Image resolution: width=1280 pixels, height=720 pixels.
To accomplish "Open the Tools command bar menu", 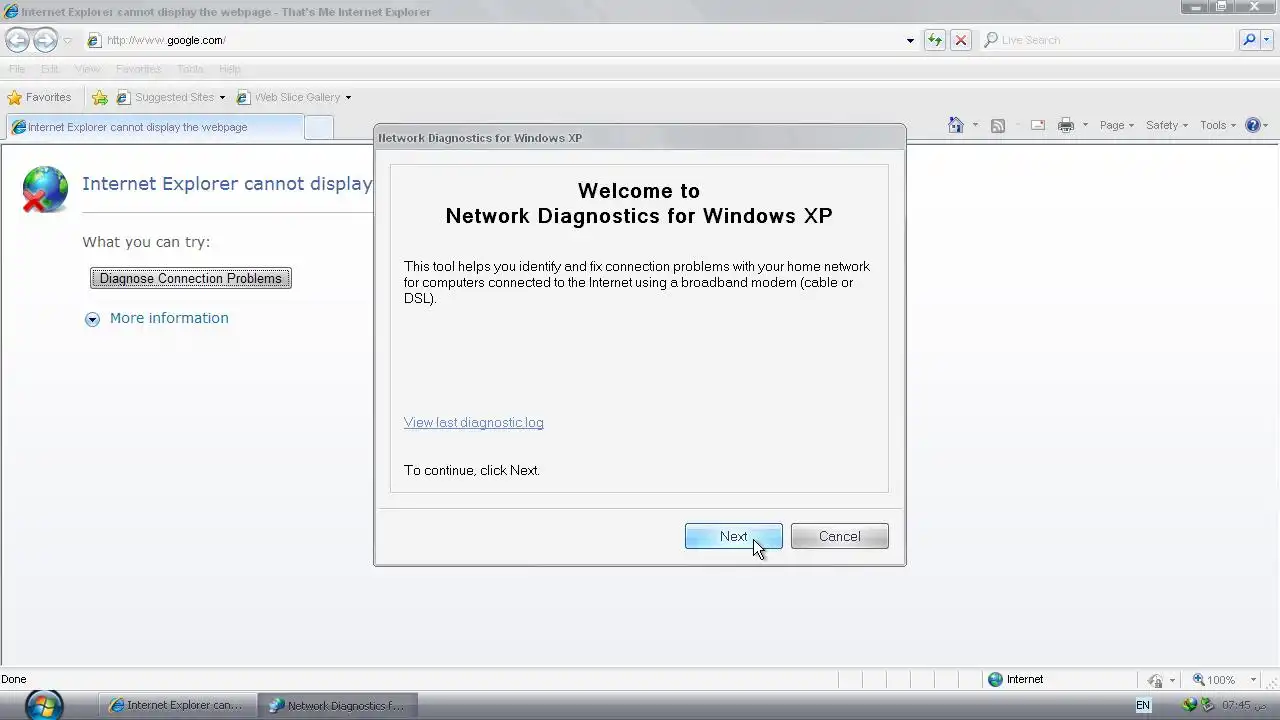I will [x=1218, y=125].
